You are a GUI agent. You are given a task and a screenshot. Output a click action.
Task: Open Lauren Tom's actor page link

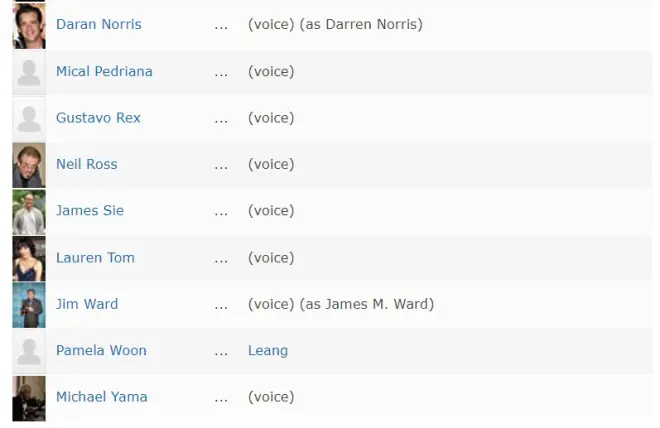tap(96, 258)
